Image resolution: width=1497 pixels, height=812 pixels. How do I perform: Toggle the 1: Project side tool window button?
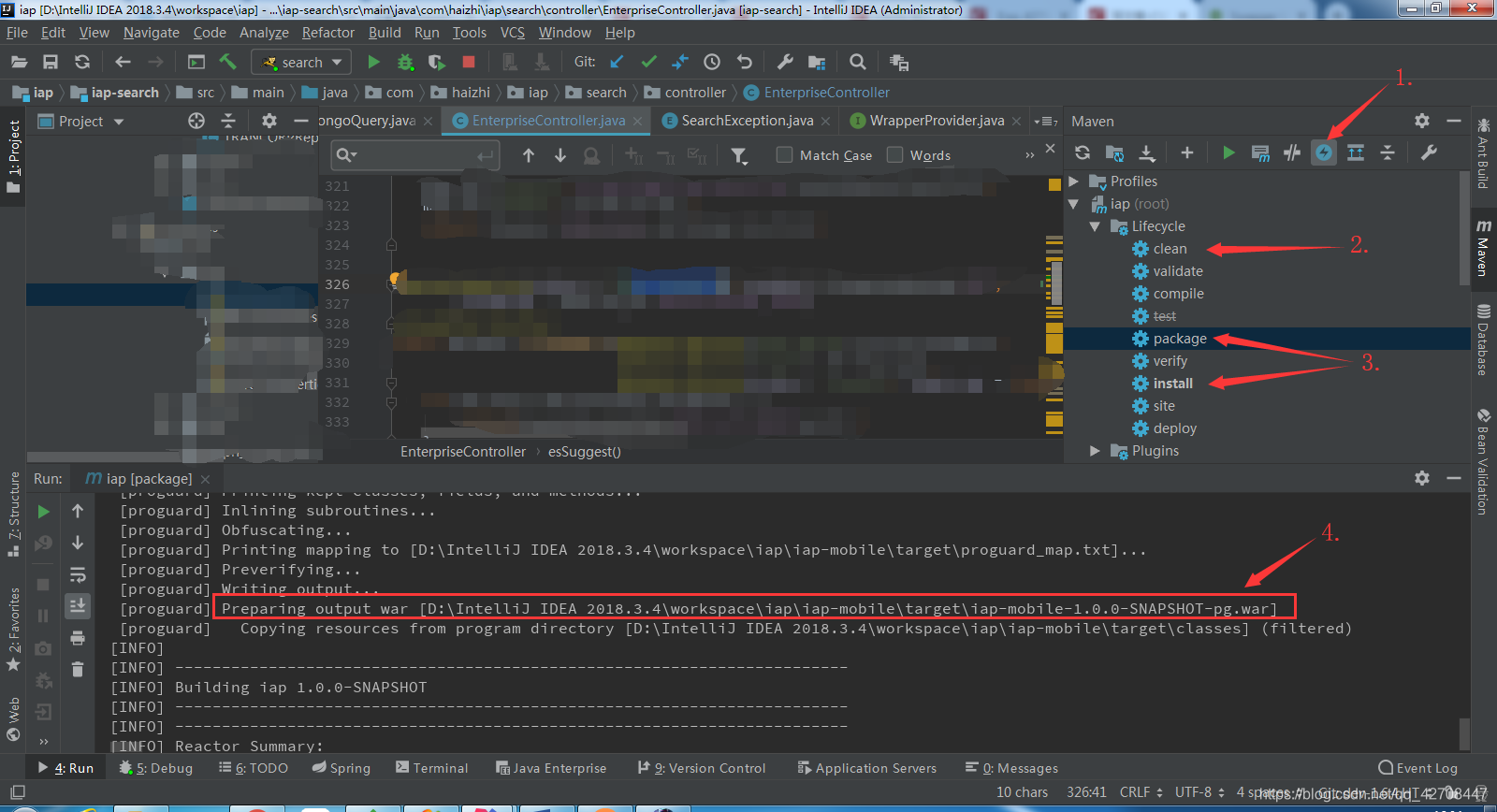(13, 156)
